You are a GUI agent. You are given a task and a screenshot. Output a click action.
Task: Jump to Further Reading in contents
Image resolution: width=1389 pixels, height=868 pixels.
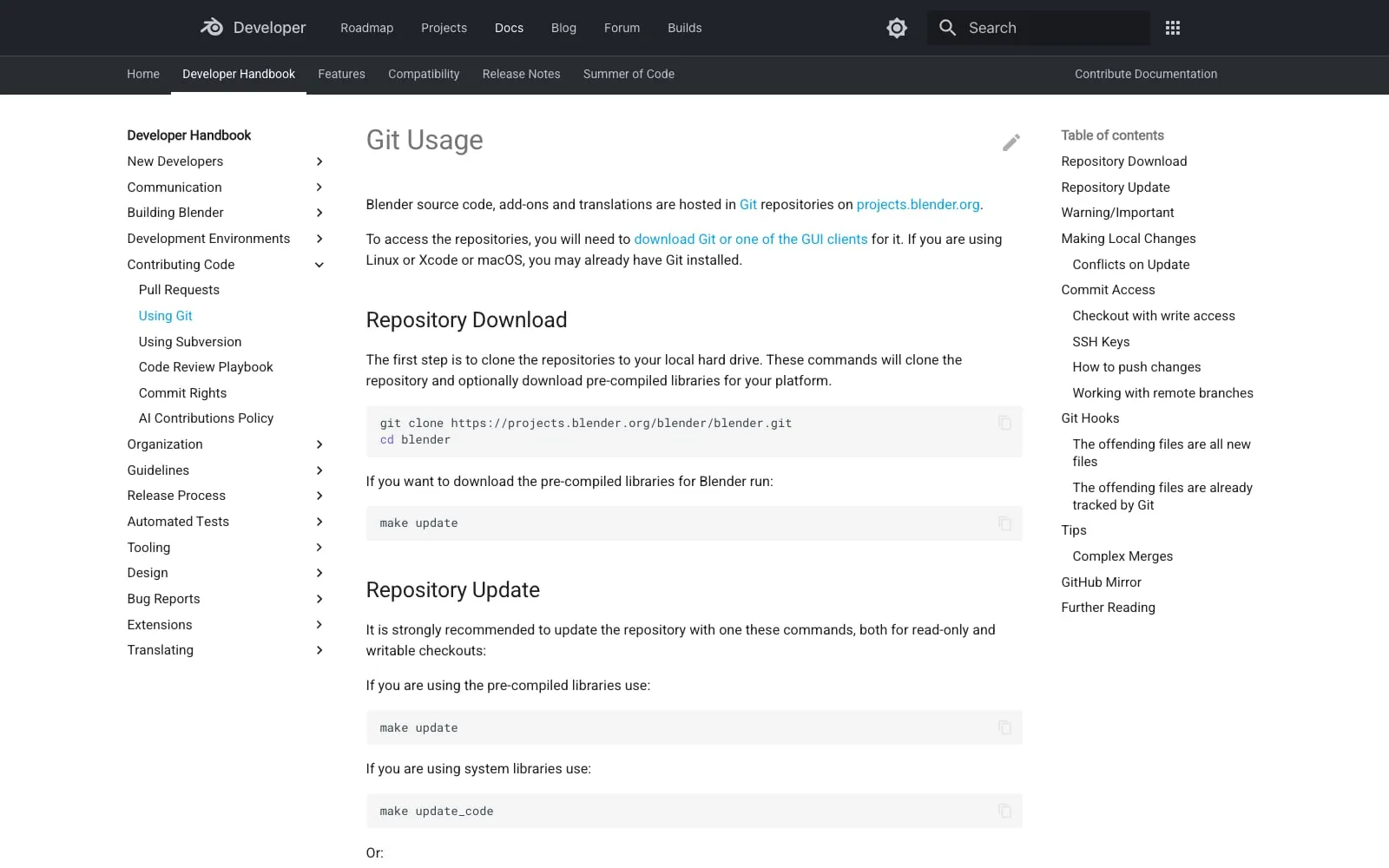point(1108,608)
